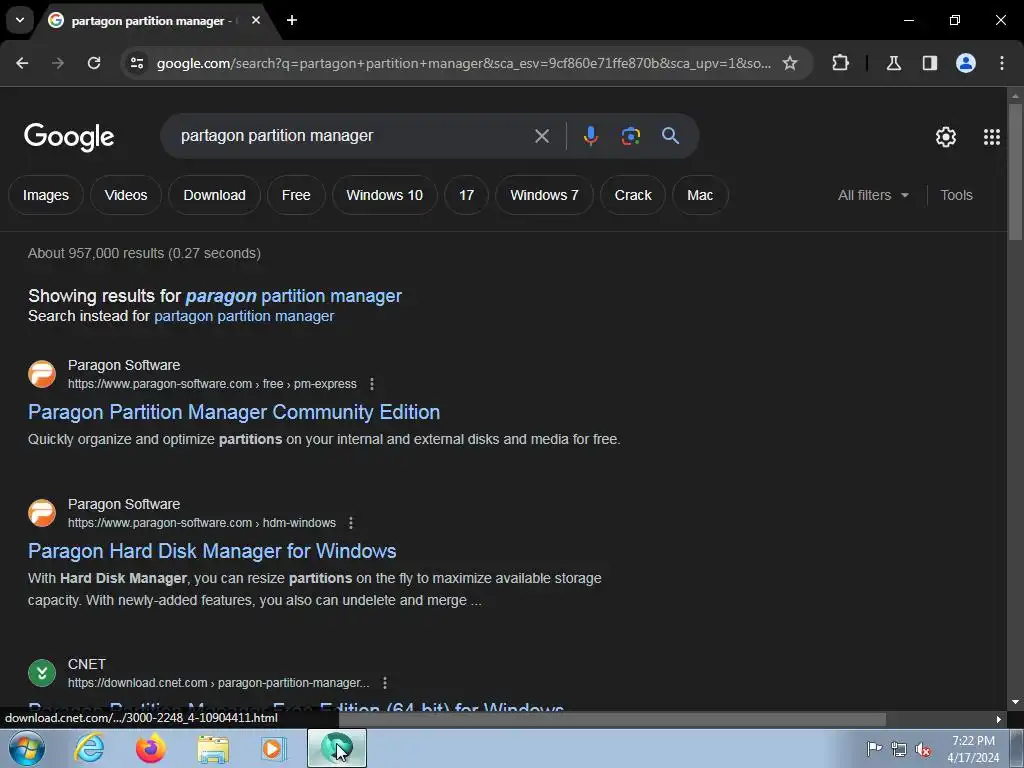
Task: Start a voice search with microphone
Action: 590,136
